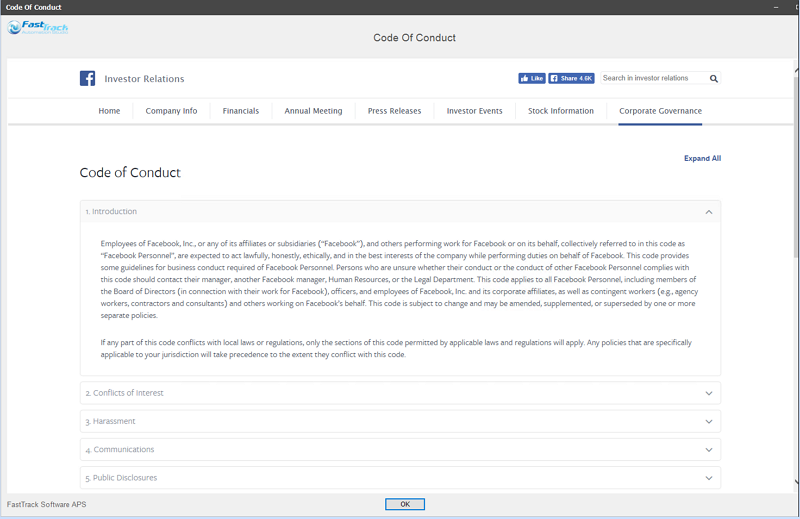Expand Conflicts of Interest chevron

pyautogui.click(x=709, y=393)
